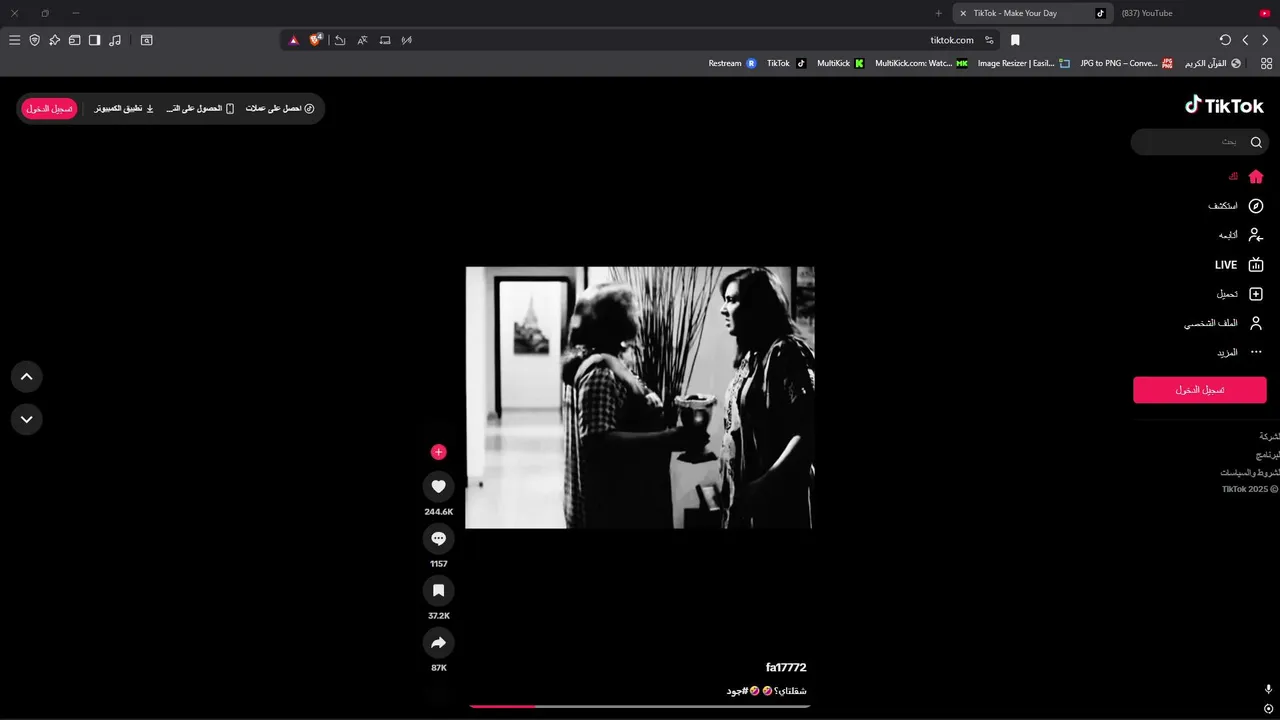Toggle the bookmark for this page
Image resolution: width=1280 pixels, height=720 pixels.
tap(1015, 40)
